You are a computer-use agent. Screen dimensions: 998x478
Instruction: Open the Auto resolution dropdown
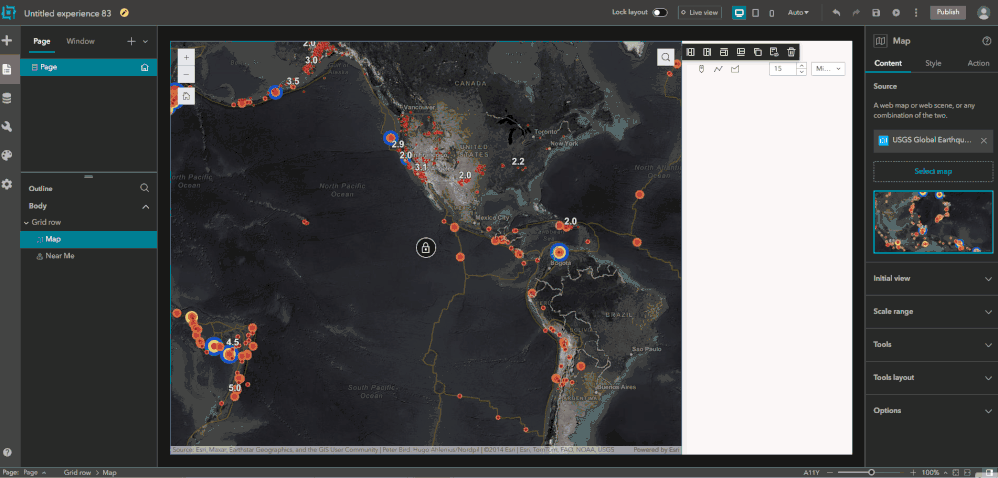(x=798, y=13)
